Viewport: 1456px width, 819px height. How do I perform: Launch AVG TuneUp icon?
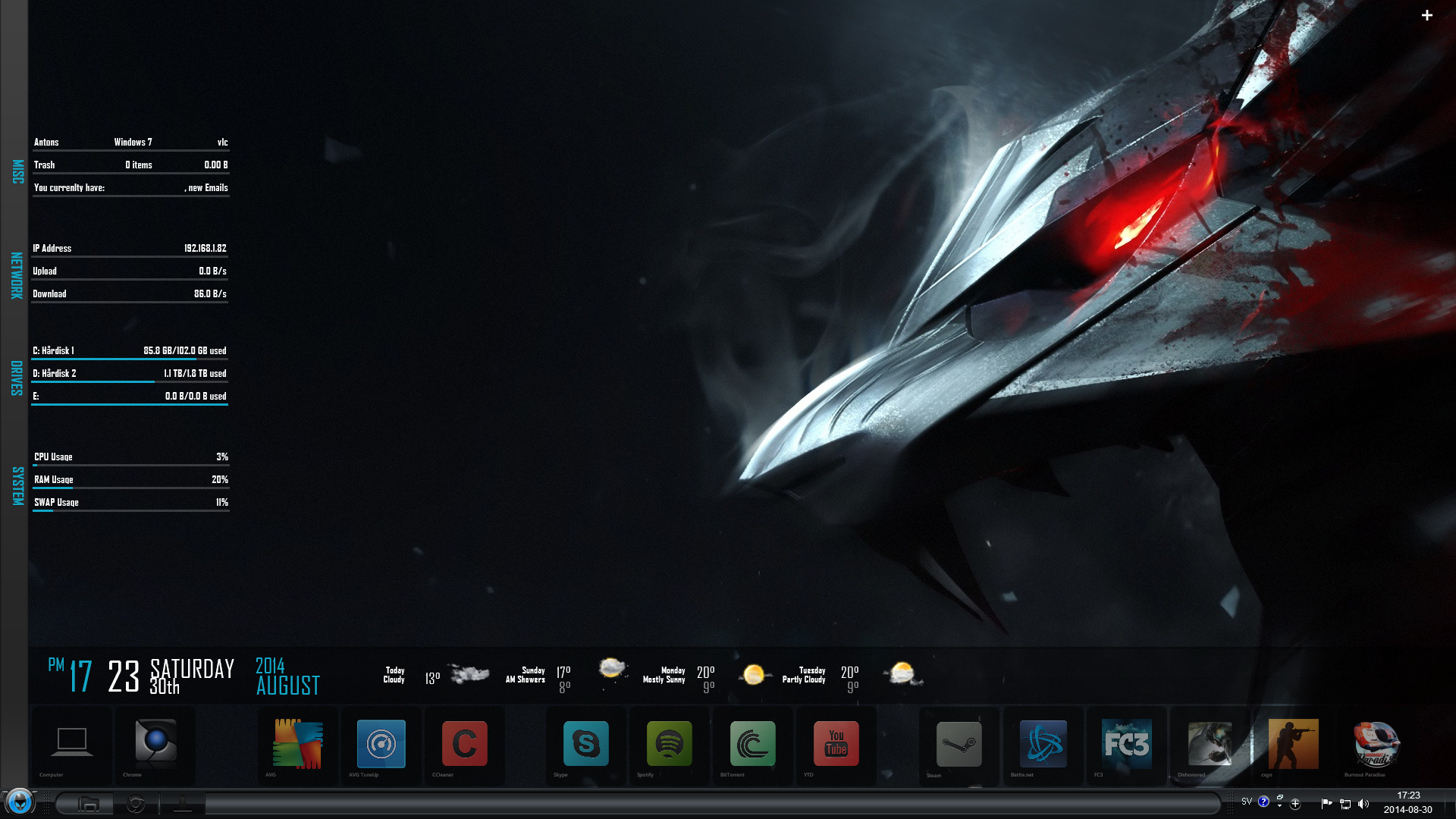pos(381,744)
